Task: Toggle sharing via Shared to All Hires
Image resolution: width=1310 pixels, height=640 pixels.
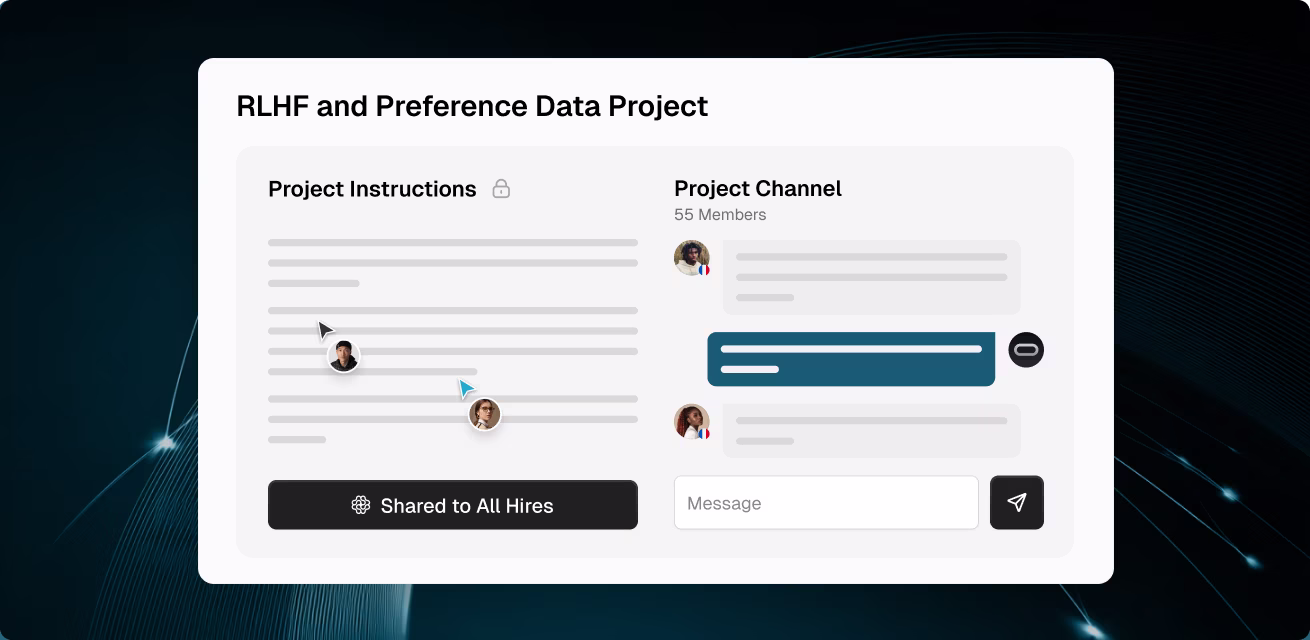Action: [453, 506]
